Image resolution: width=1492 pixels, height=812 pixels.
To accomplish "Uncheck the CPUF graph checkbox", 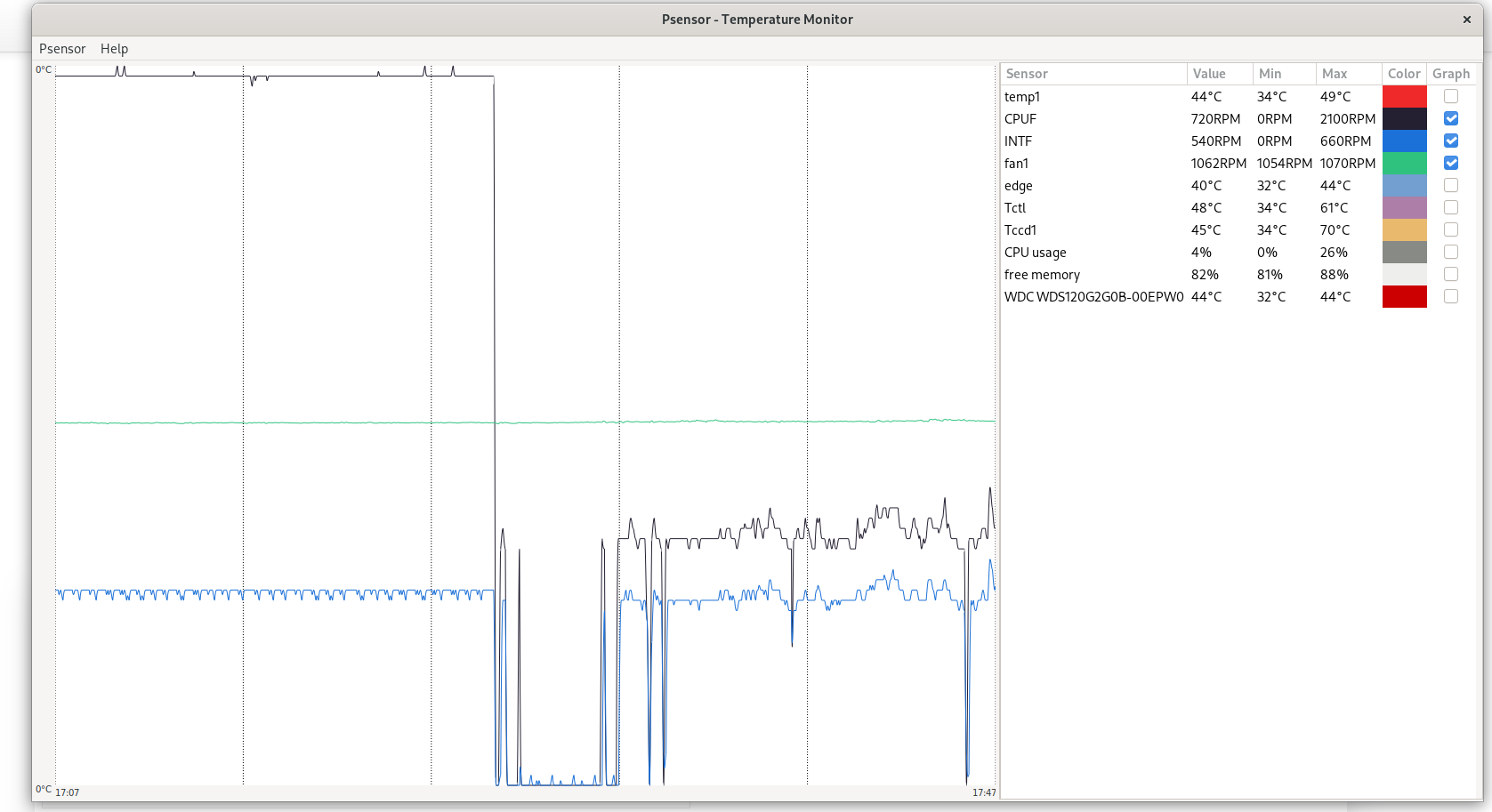I will [x=1451, y=118].
